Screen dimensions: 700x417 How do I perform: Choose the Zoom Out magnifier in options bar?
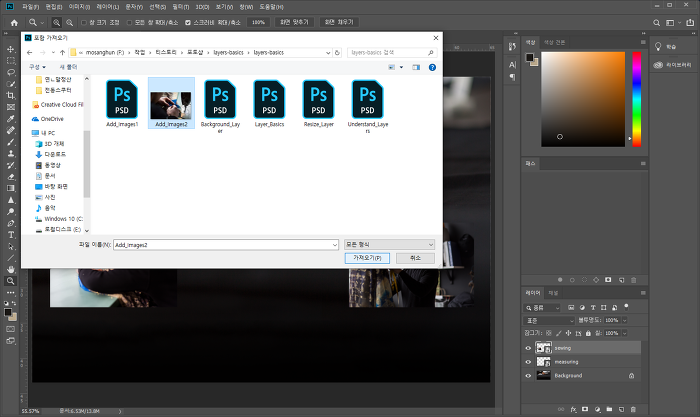tap(70, 22)
